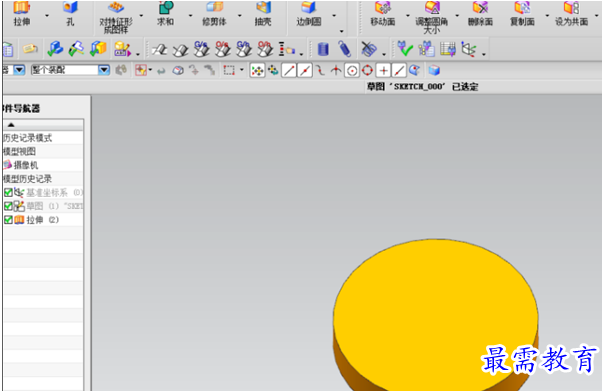Viewport: 605px width, 391px height.
Task: Toggle the midpoint snap option
Action: [305, 71]
